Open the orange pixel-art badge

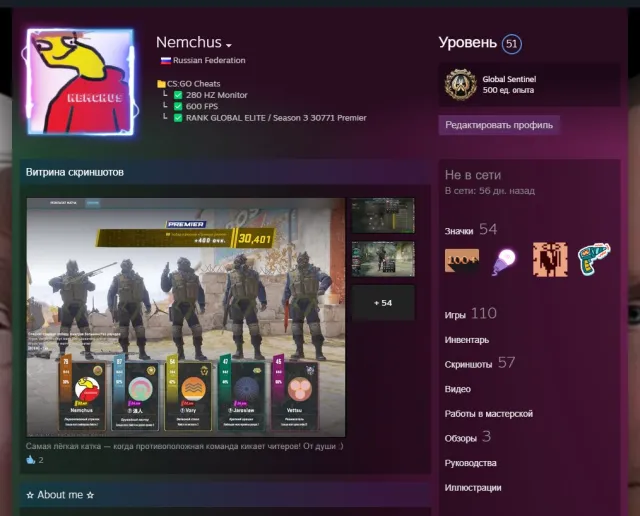pos(550,260)
